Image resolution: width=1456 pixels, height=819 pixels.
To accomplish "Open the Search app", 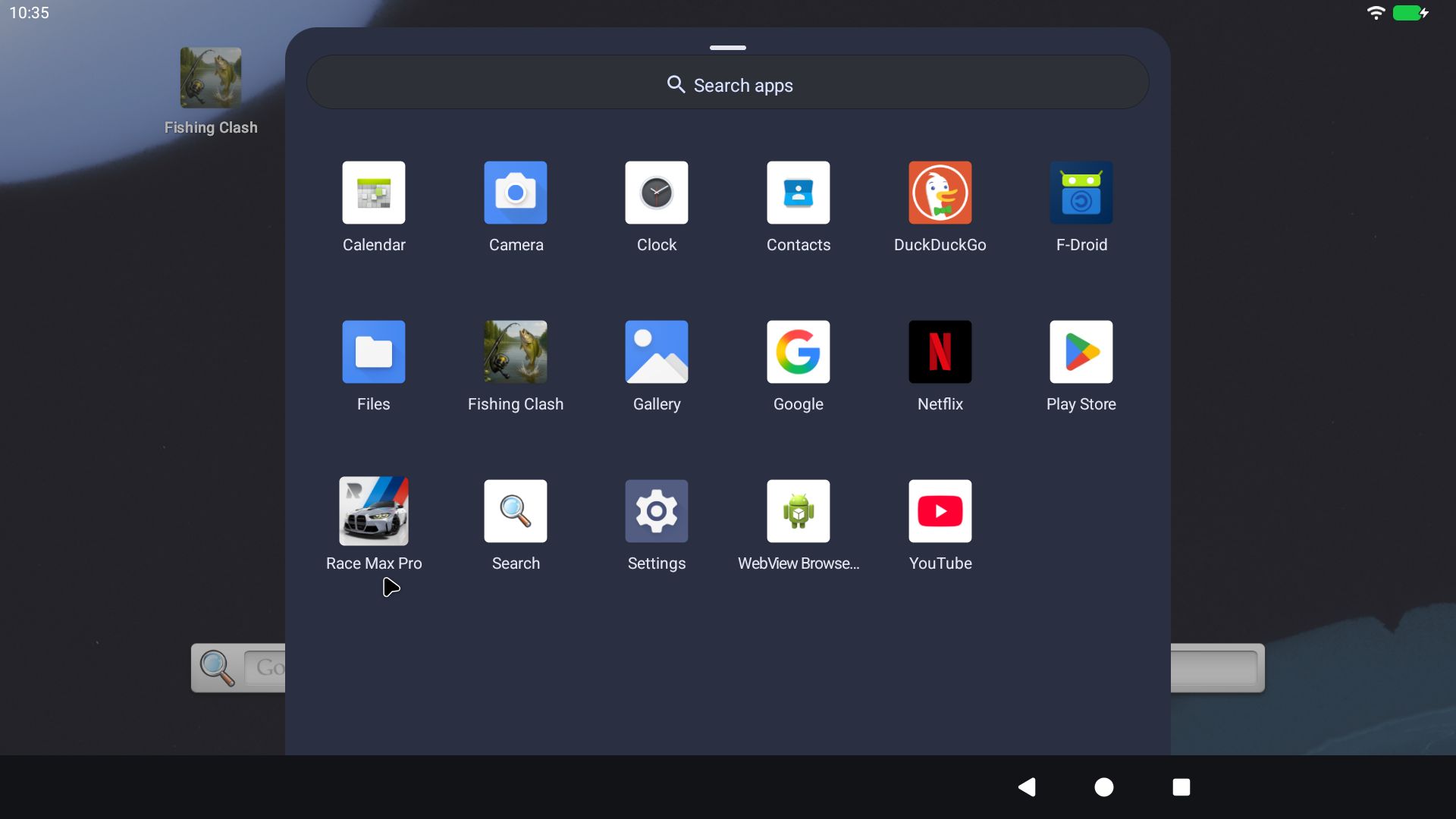I will (x=516, y=511).
